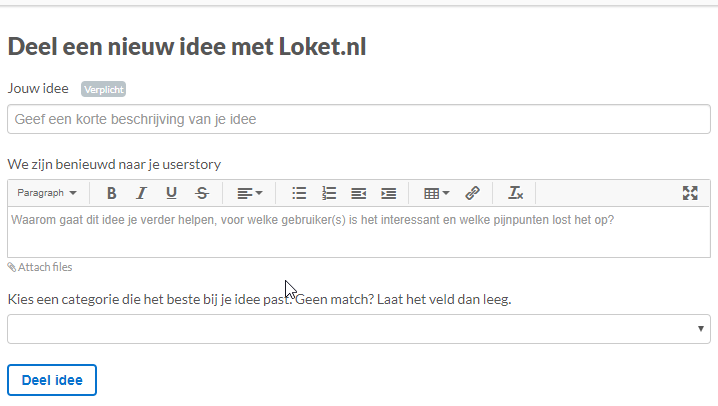Focus the Jouw idee input field

[x=358, y=119]
